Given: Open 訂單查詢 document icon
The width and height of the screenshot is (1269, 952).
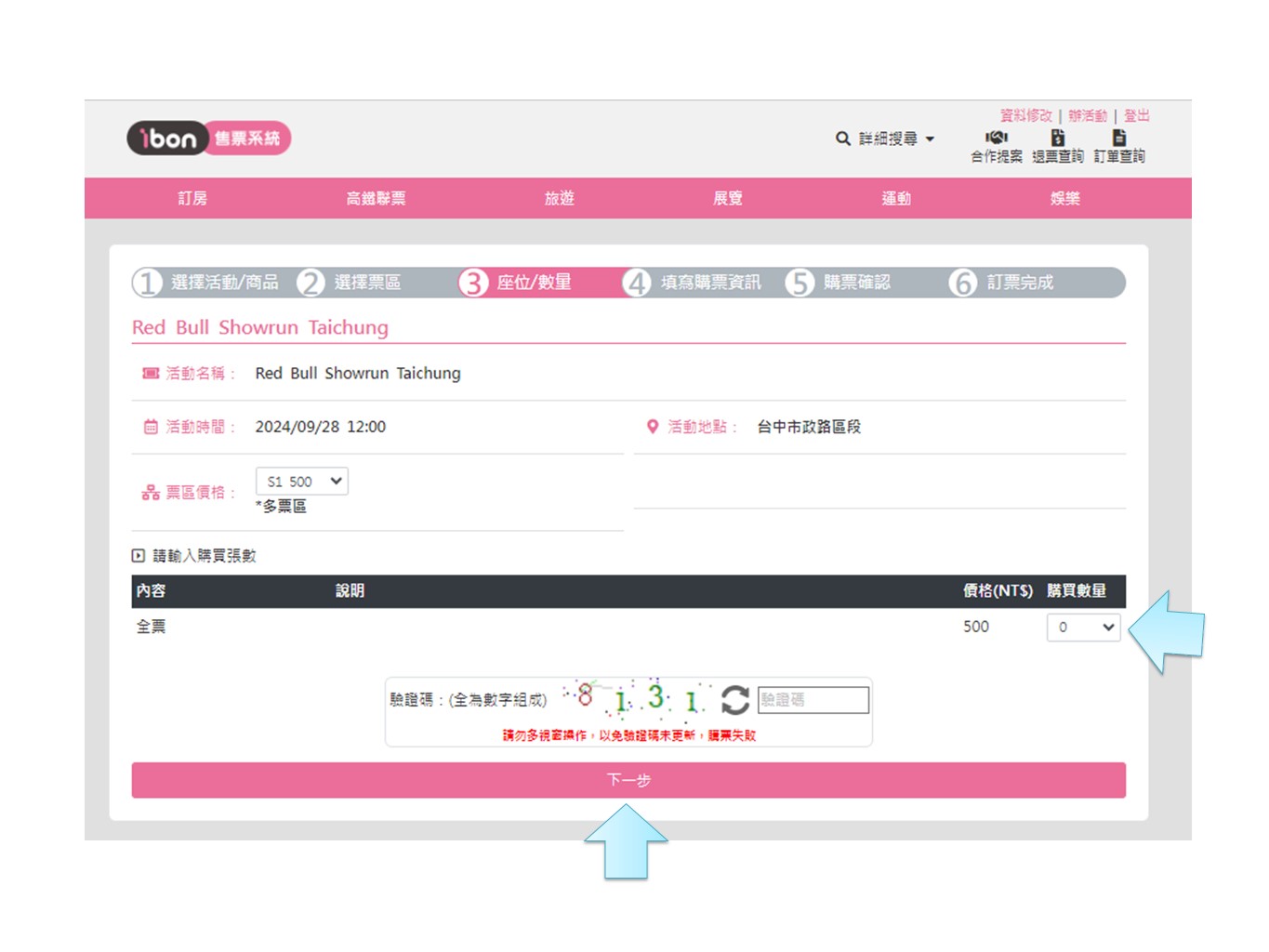Looking at the screenshot, I should [x=1119, y=138].
